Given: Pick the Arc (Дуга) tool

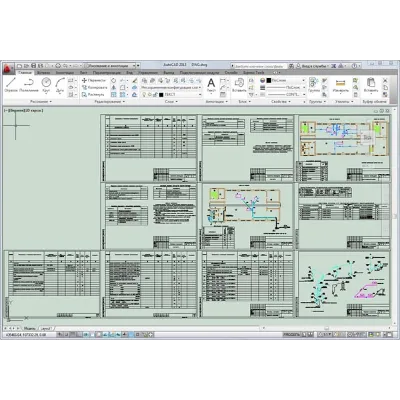Looking at the screenshot, I should (60, 85).
